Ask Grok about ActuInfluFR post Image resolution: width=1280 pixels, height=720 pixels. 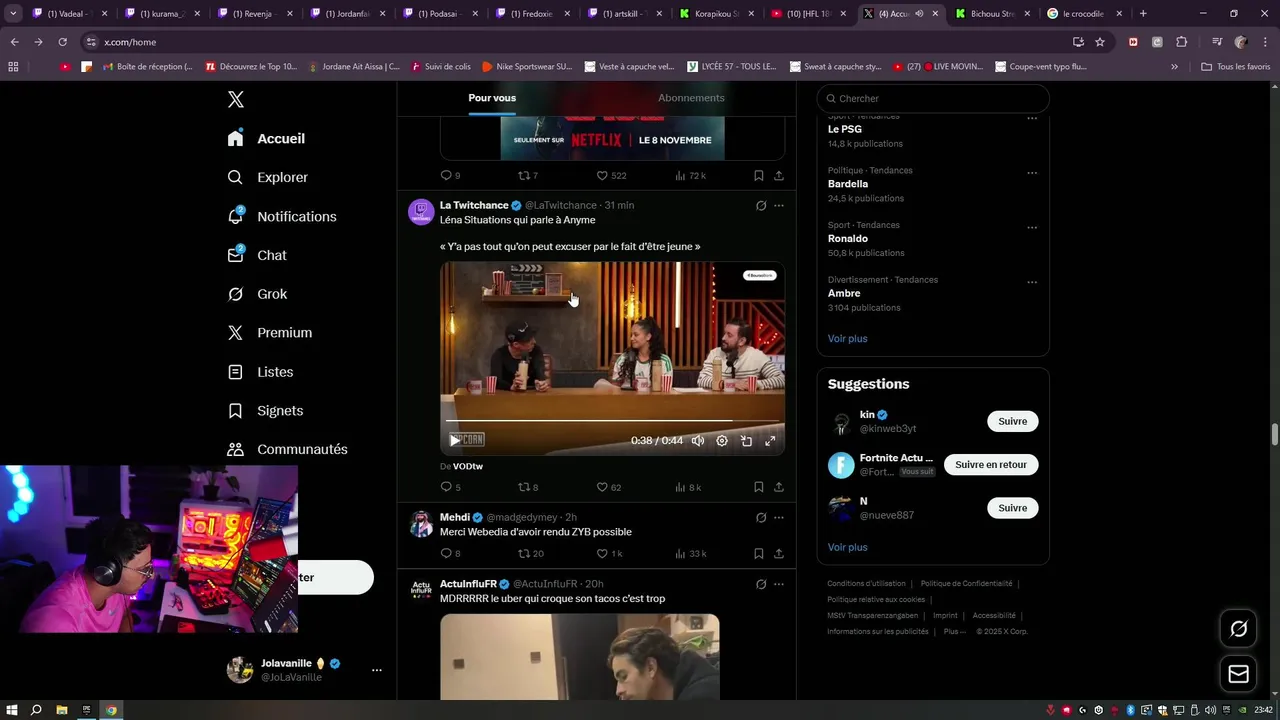761,584
